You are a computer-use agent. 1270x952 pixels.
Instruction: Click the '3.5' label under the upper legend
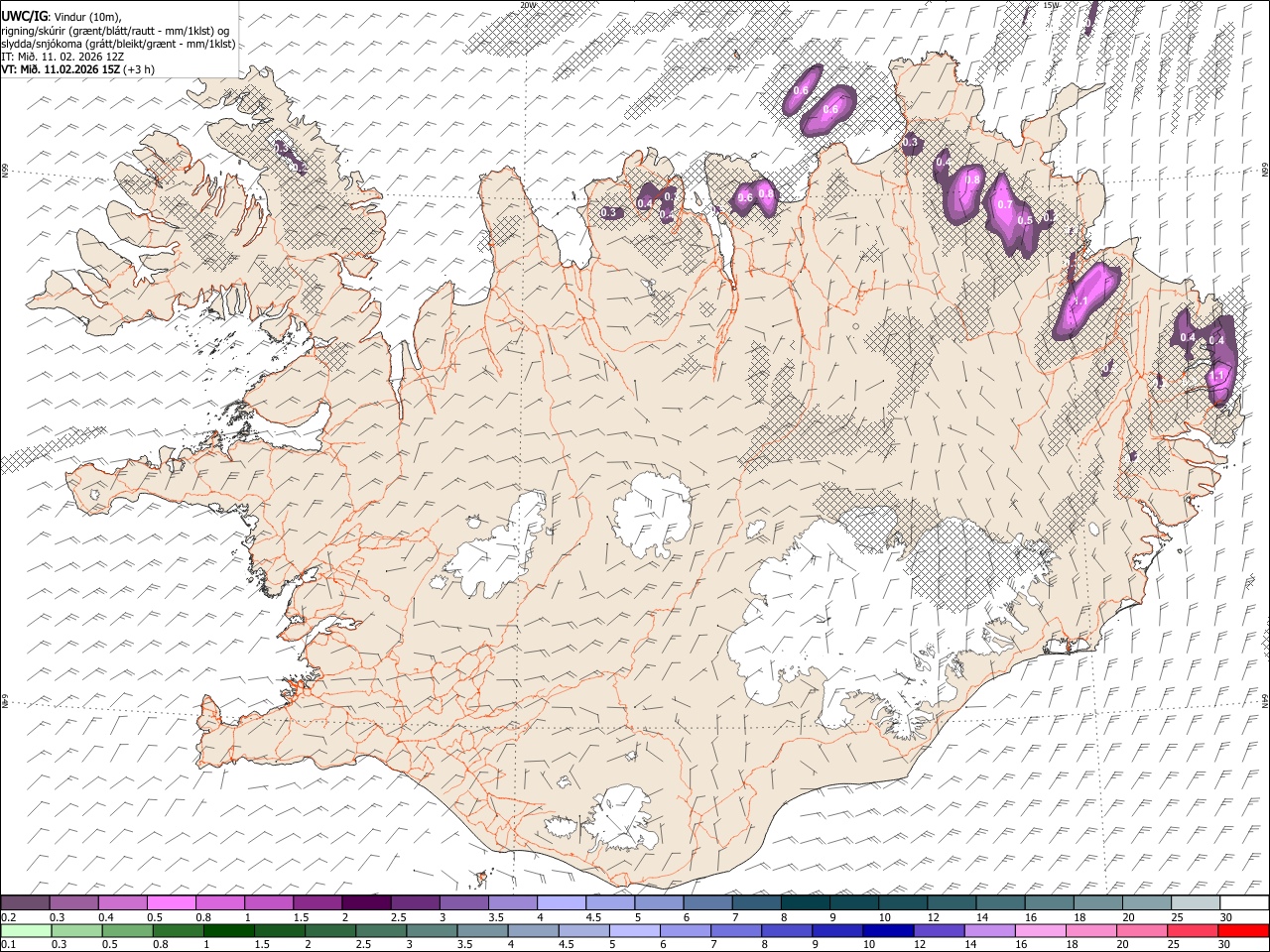[x=496, y=917]
